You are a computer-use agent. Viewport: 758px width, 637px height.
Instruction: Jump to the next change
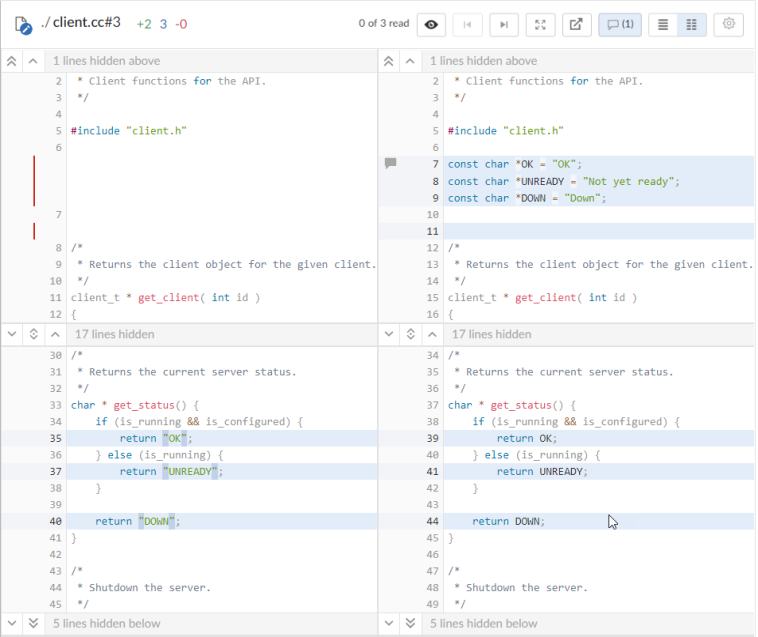[504, 24]
